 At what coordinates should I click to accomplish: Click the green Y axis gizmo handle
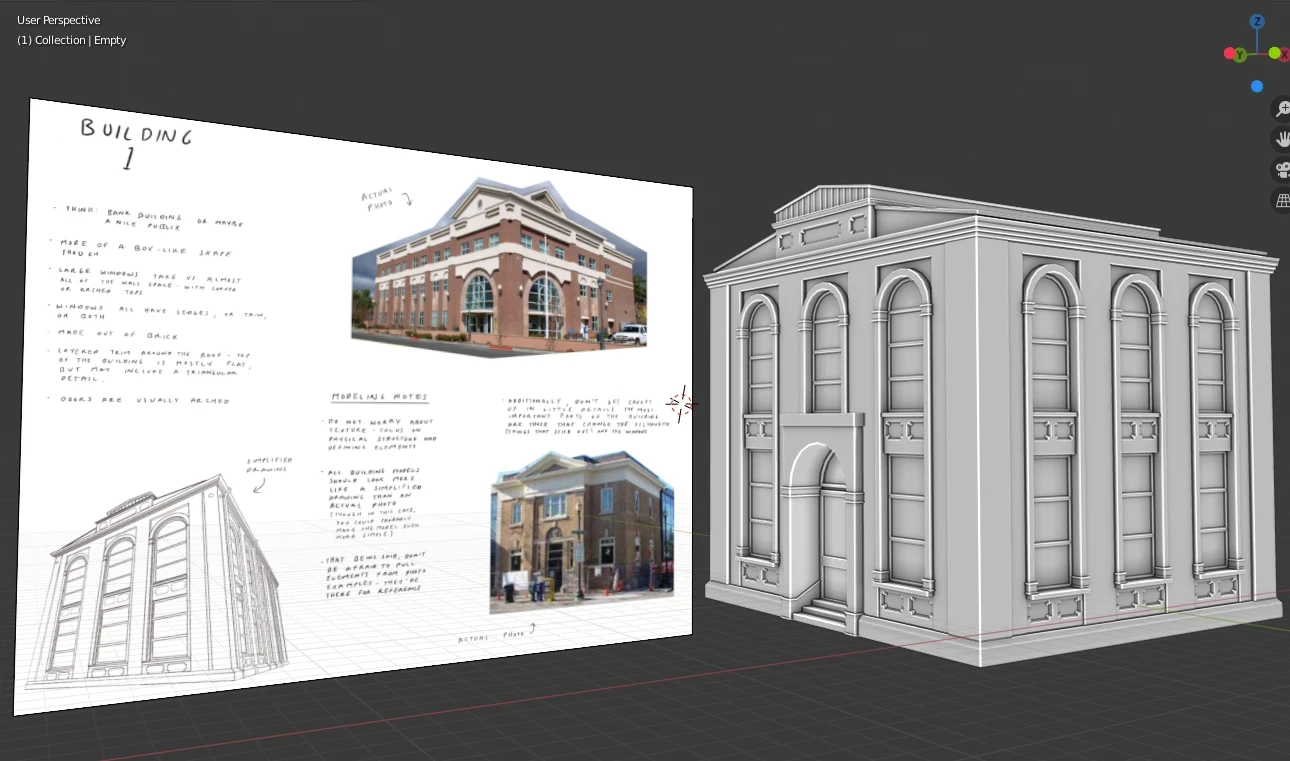click(x=1240, y=54)
